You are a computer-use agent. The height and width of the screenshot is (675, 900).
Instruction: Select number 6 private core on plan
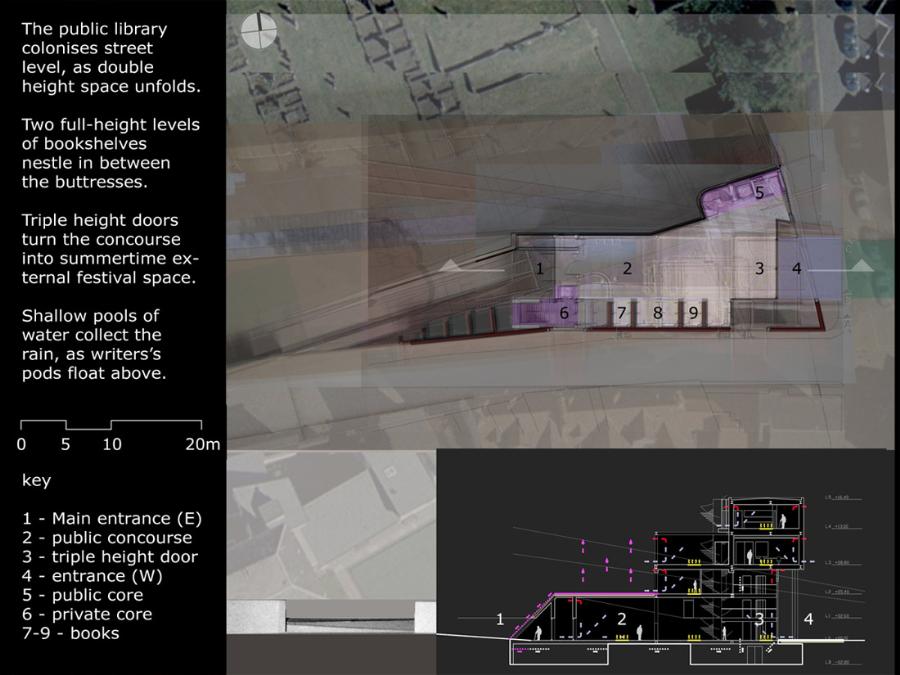[564, 313]
